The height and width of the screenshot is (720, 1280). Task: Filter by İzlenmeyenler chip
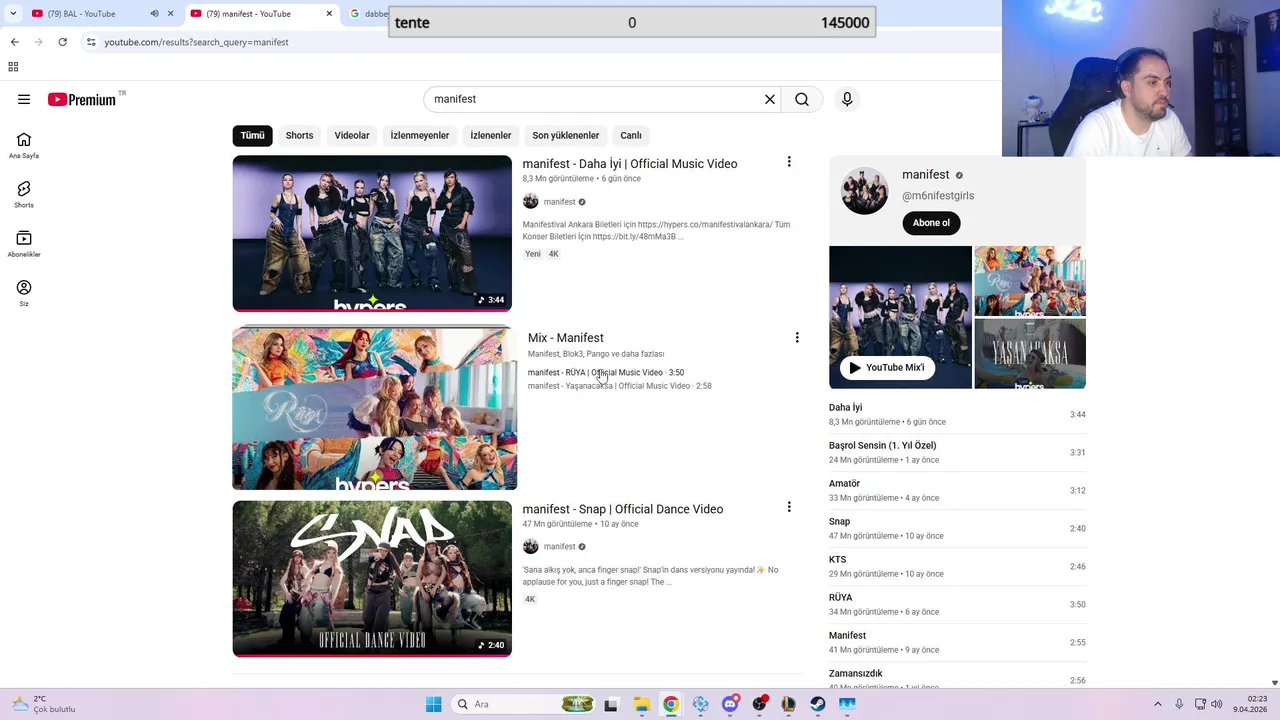[x=420, y=135]
